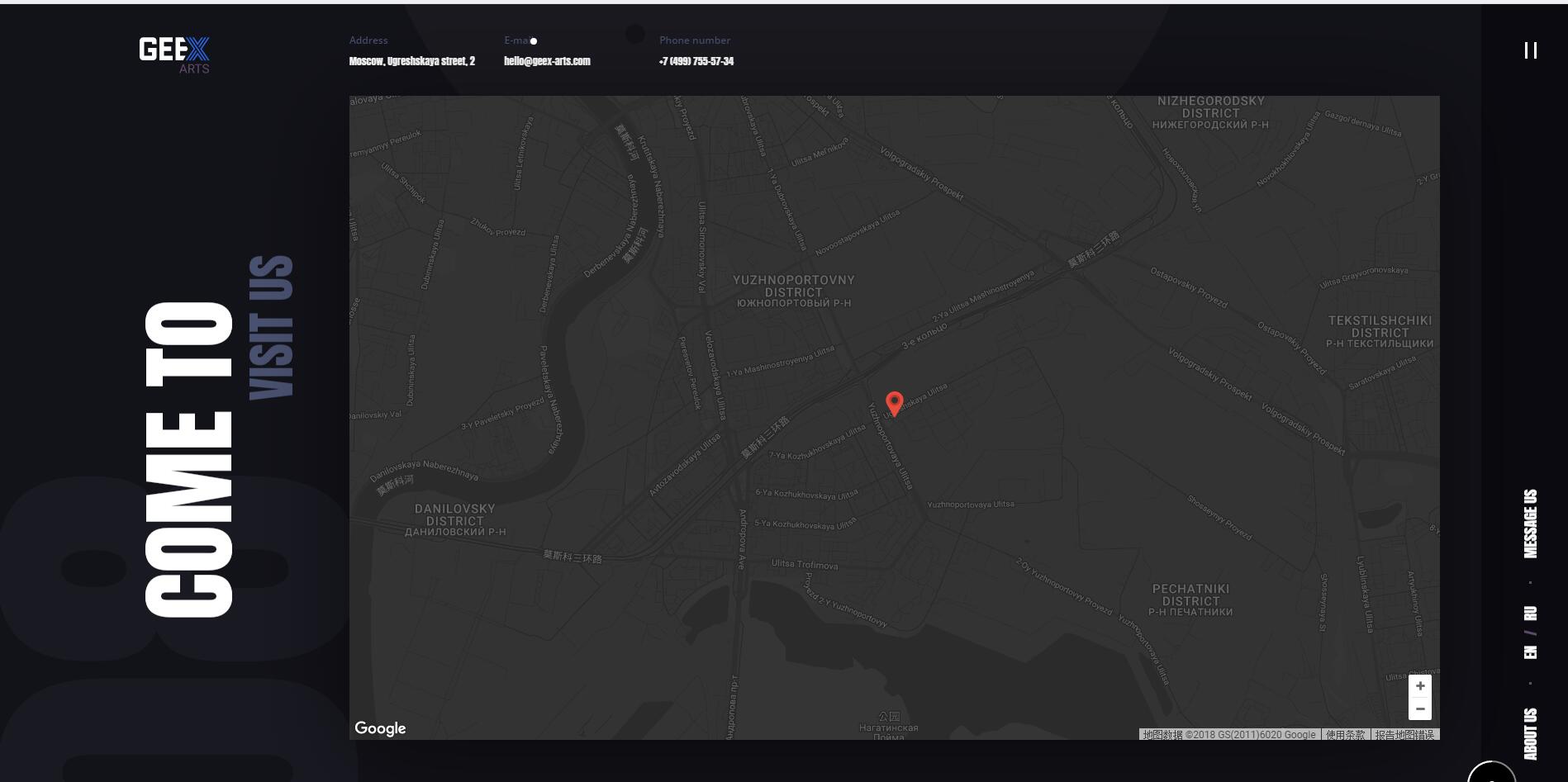Click the COME TO heading
Screen dimensions: 1568x782
point(189,459)
